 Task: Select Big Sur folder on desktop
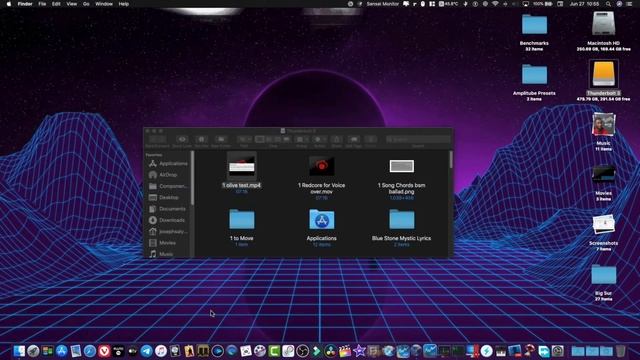click(603, 274)
